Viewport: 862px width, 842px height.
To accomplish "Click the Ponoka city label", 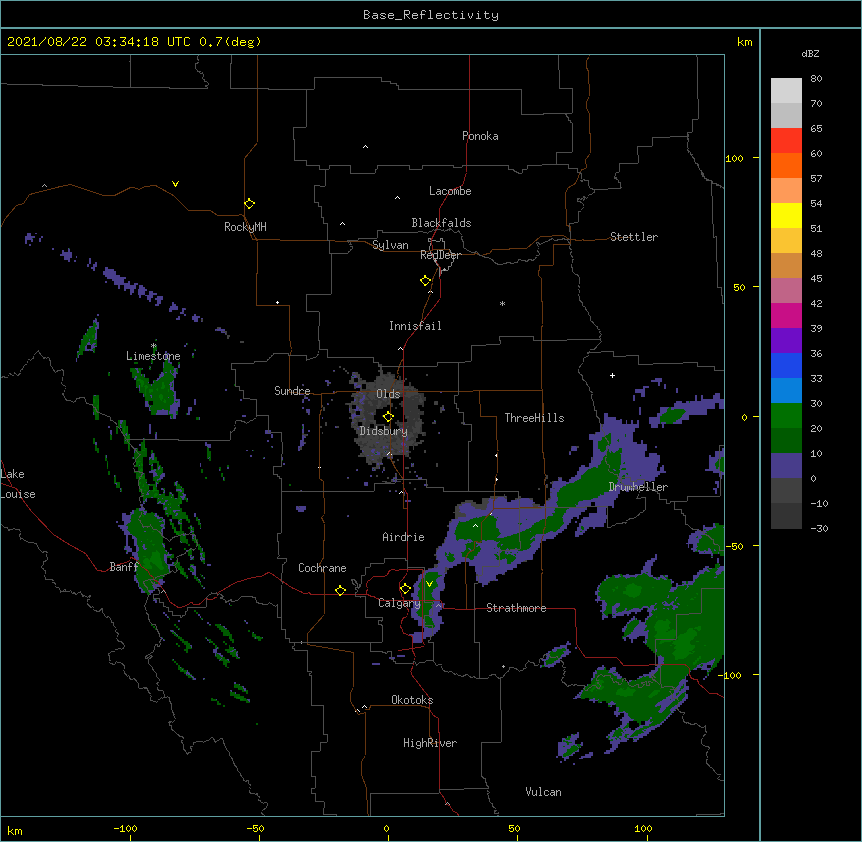I will [x=480, y=136].
